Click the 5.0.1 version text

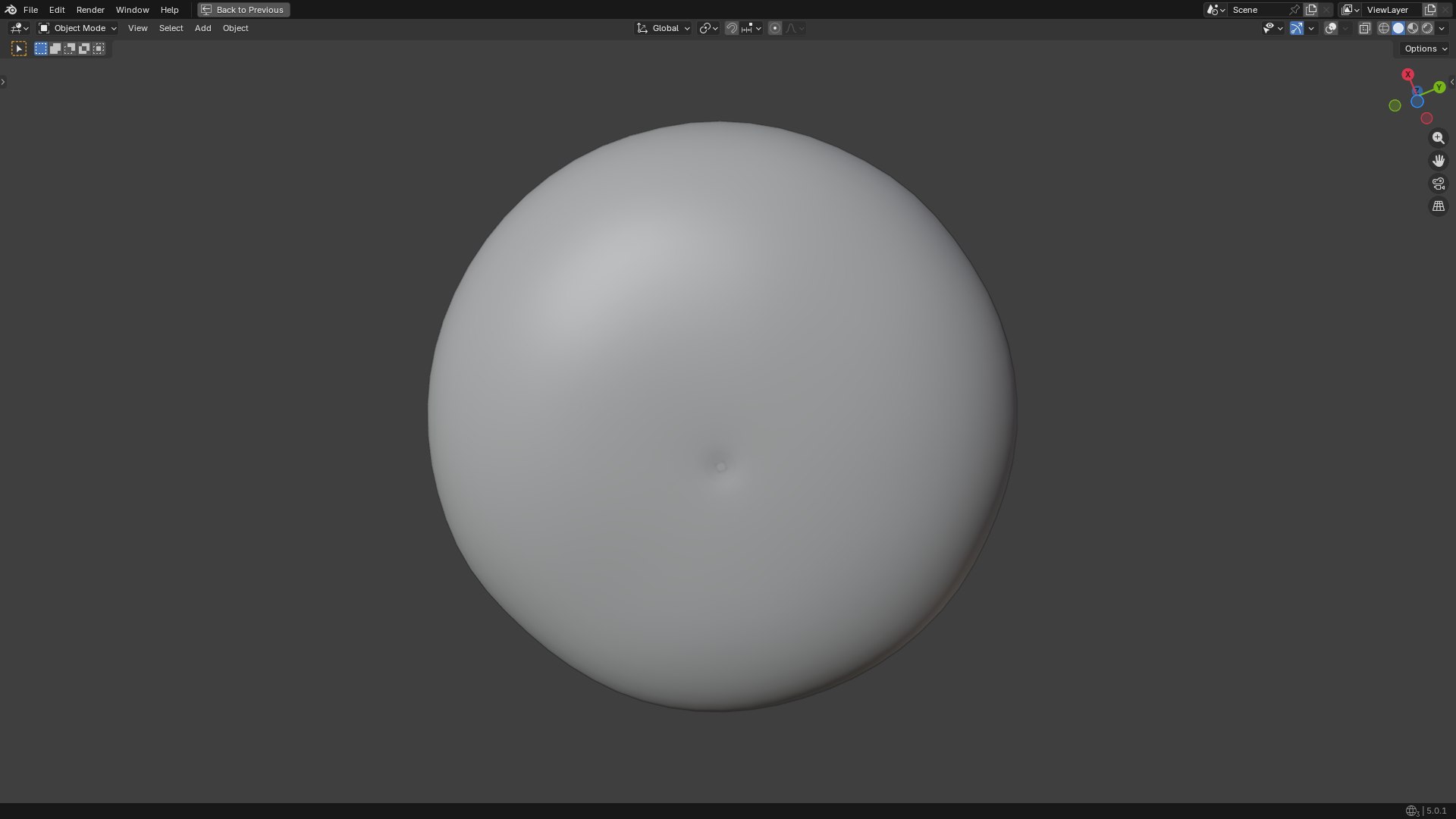(1436, 811)
